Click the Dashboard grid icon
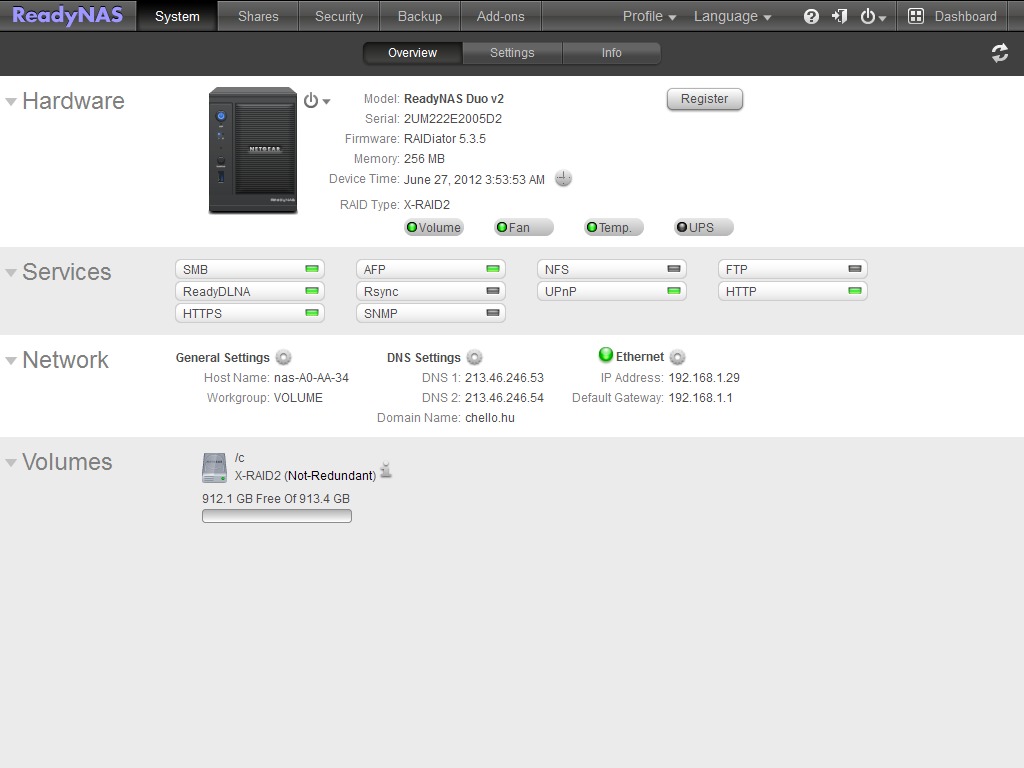The height and width of the screenshot is (768, 1024). point(916,16)
